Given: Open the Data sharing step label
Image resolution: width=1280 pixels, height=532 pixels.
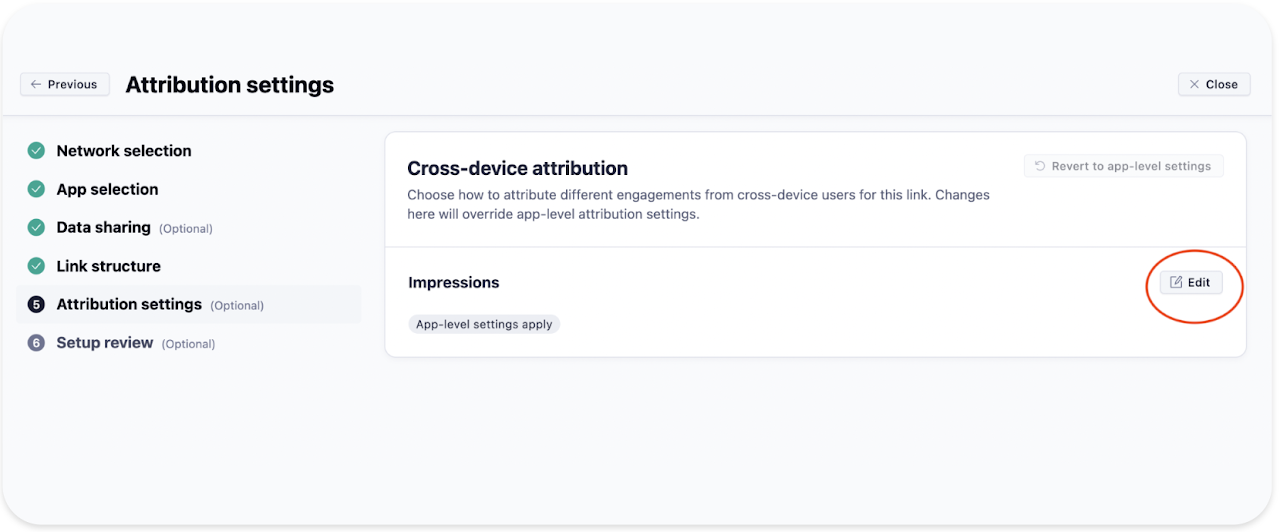Looking at the screenshot, I should [103, 228].
